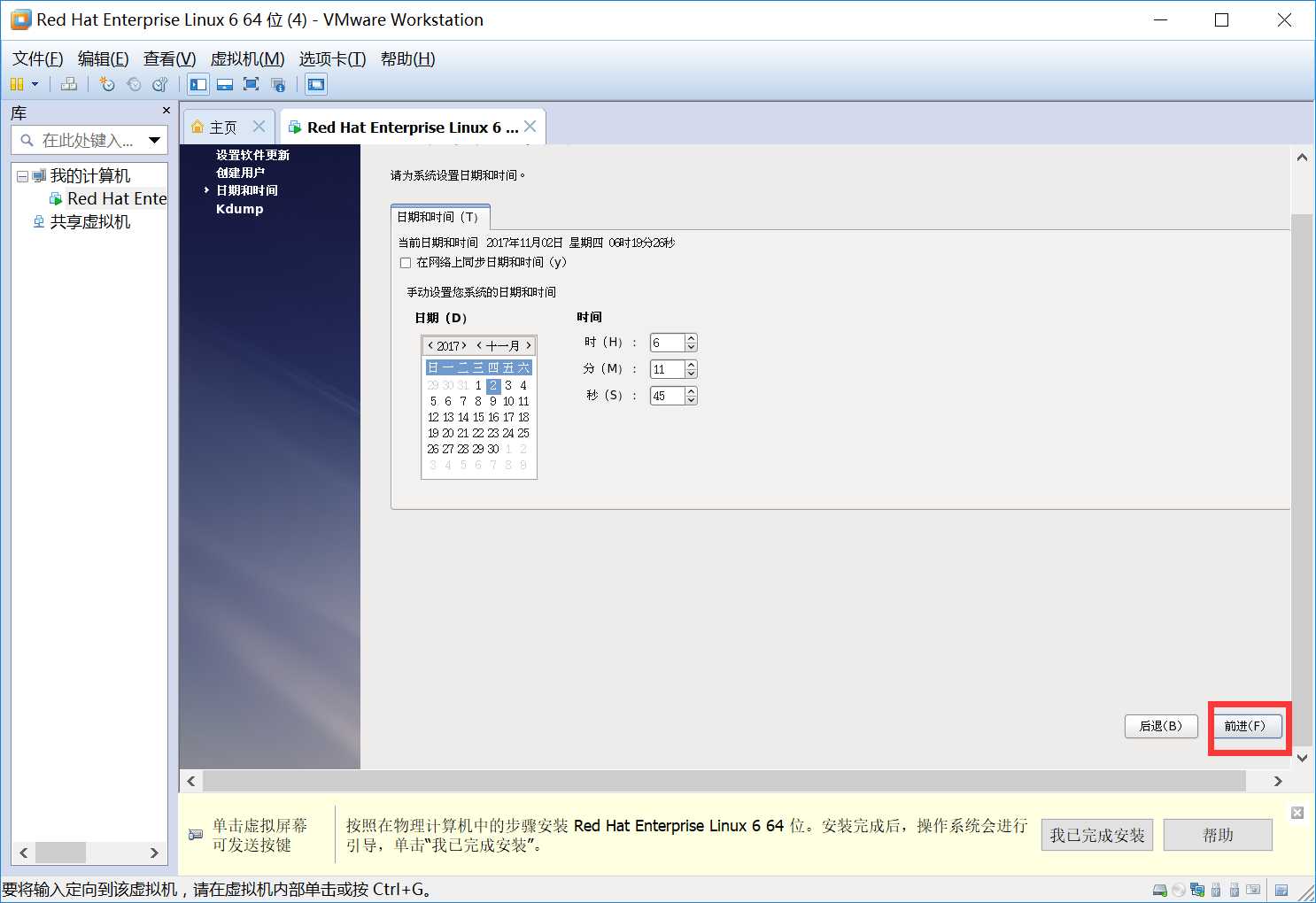Click Kdump in setup sidebar
The image size is (1316, 903).
[x=239, y=209]
